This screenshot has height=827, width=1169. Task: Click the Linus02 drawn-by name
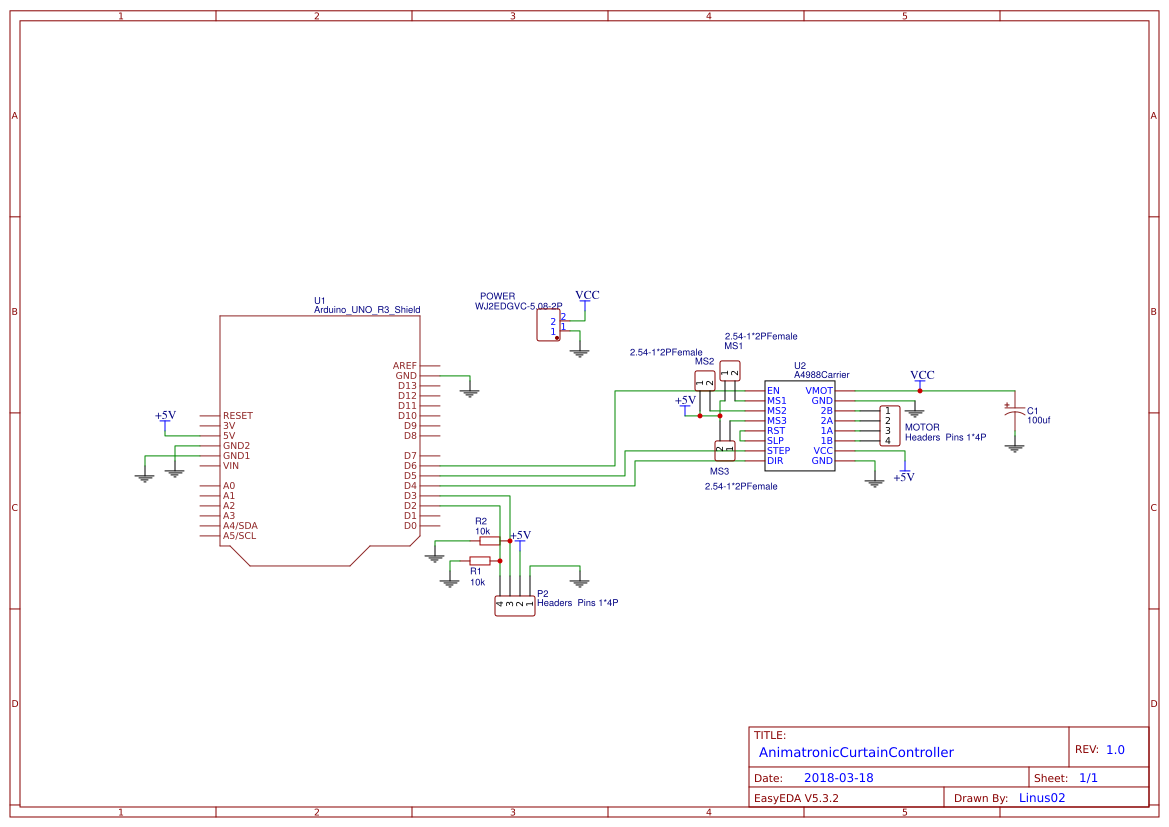[1042, 798]
